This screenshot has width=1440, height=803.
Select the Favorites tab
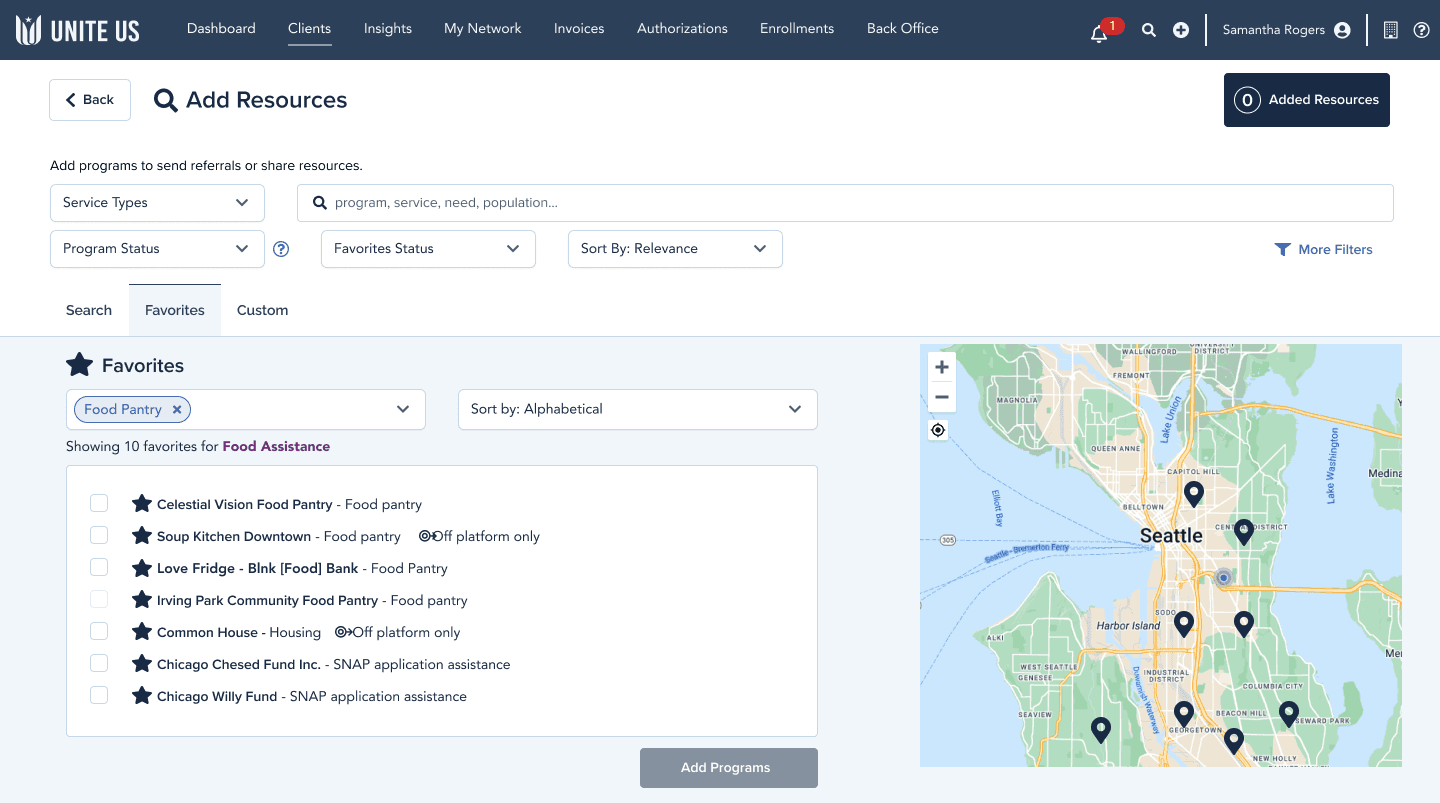tap(175, 310)
